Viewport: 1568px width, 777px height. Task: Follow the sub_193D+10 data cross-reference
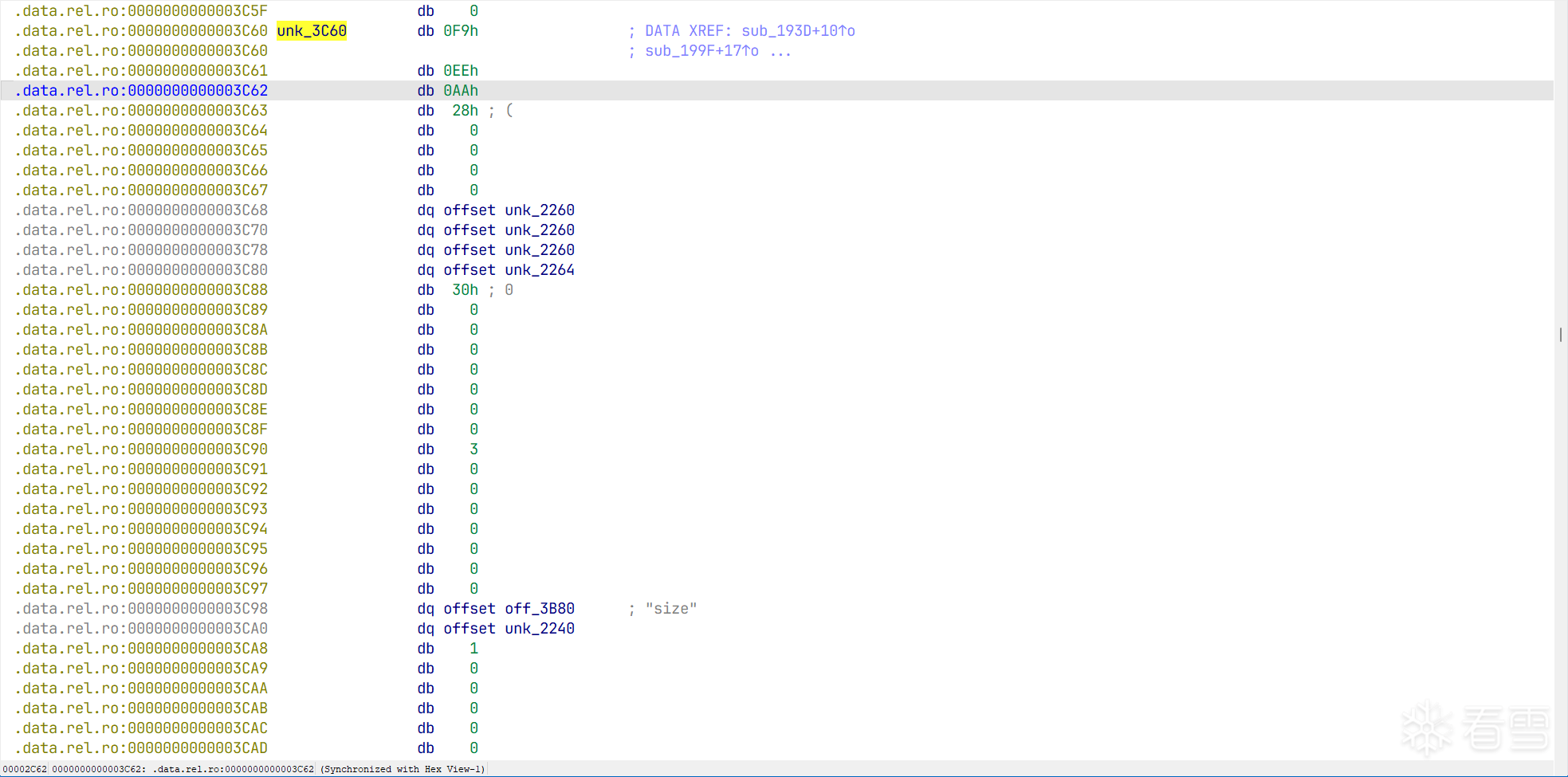pyautogui.click(x=798, y=31)
